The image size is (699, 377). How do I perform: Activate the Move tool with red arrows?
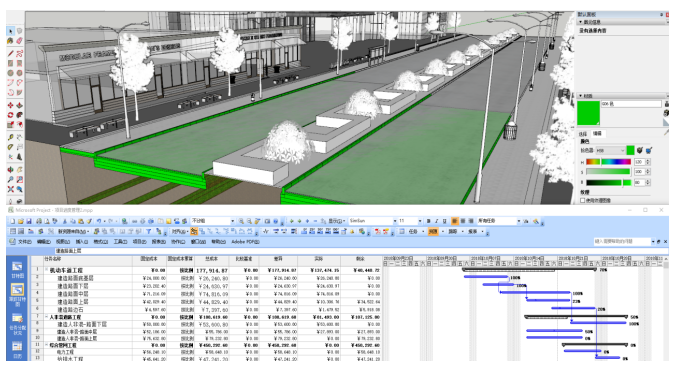click(10, 105)
